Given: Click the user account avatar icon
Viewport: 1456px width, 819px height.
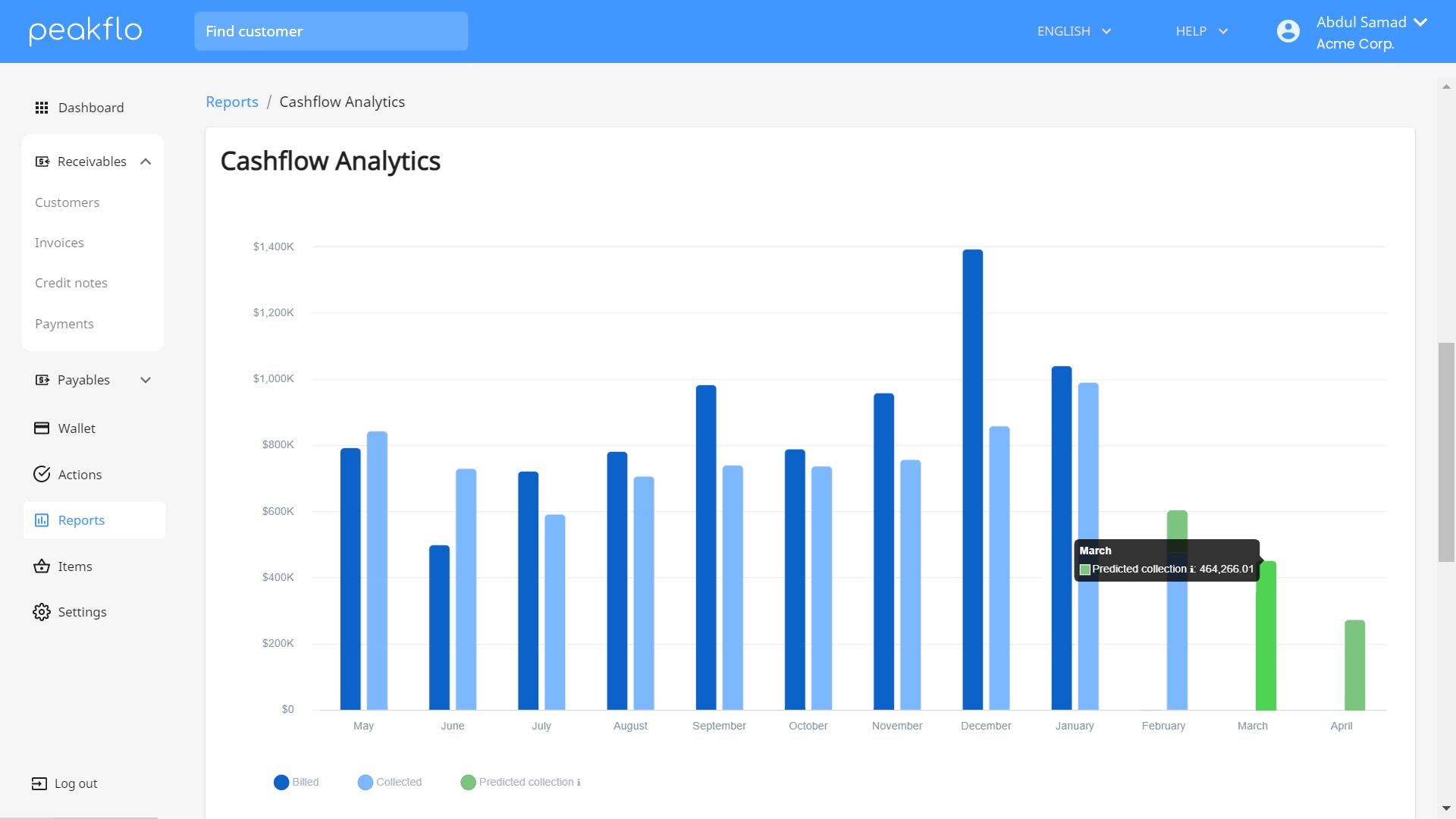Looking at the screenshot, I should (1288, 31).
